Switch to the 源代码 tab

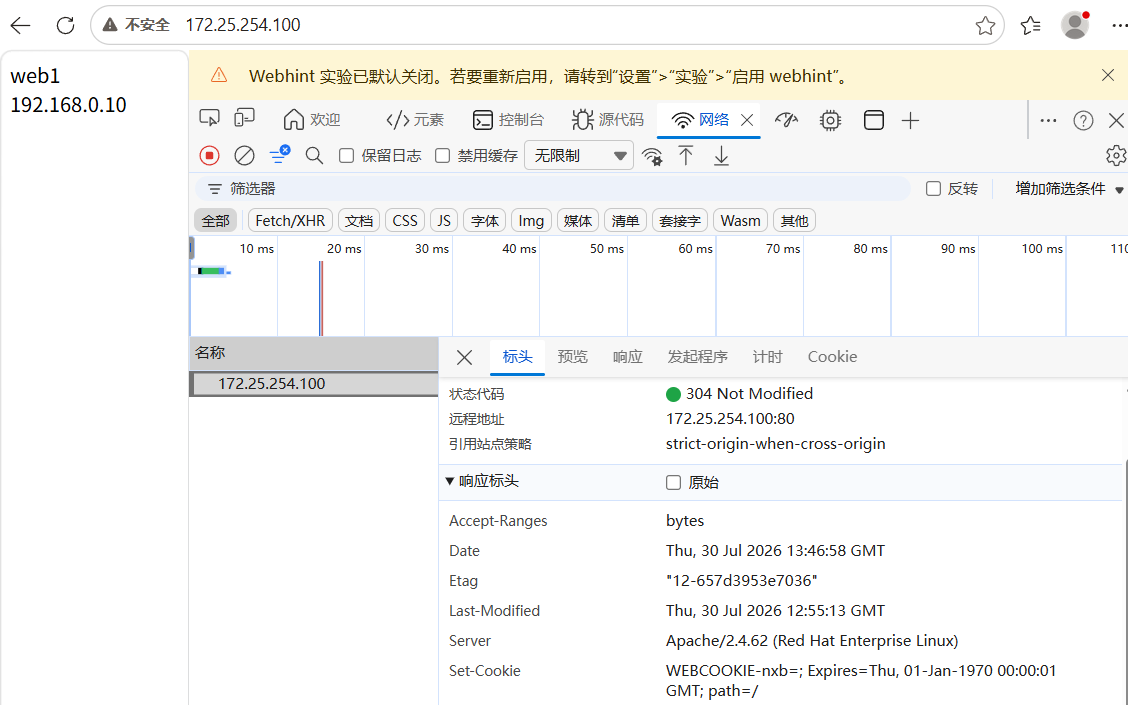[608, 119]
